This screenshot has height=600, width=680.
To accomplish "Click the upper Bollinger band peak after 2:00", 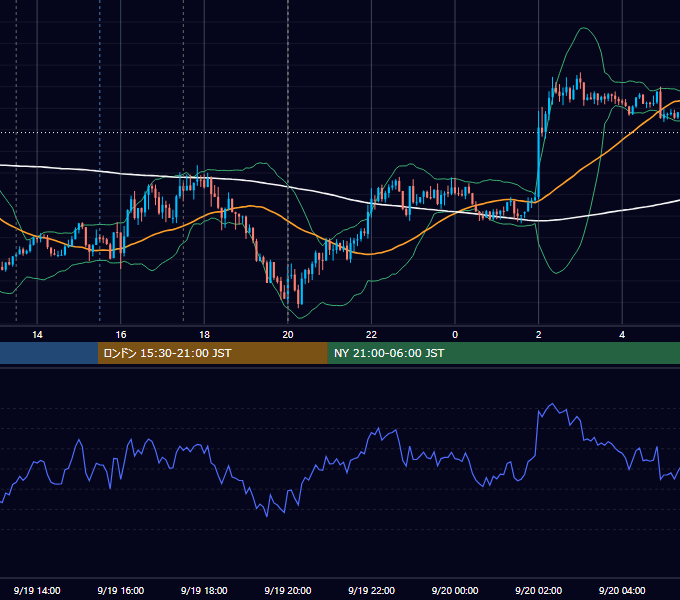I will click(584, 28).
